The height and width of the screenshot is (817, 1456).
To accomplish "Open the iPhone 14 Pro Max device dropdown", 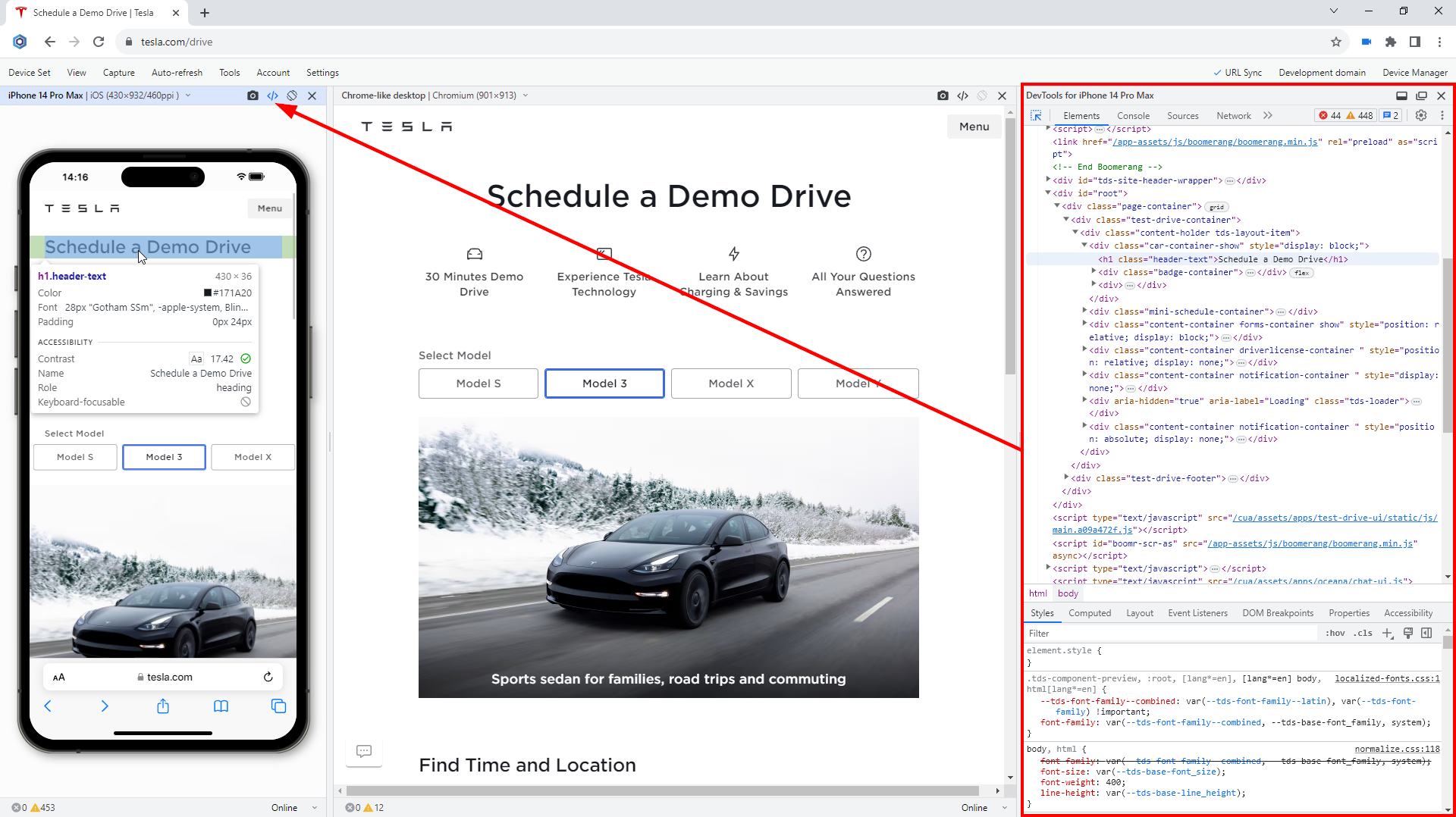I will (187, 95).
